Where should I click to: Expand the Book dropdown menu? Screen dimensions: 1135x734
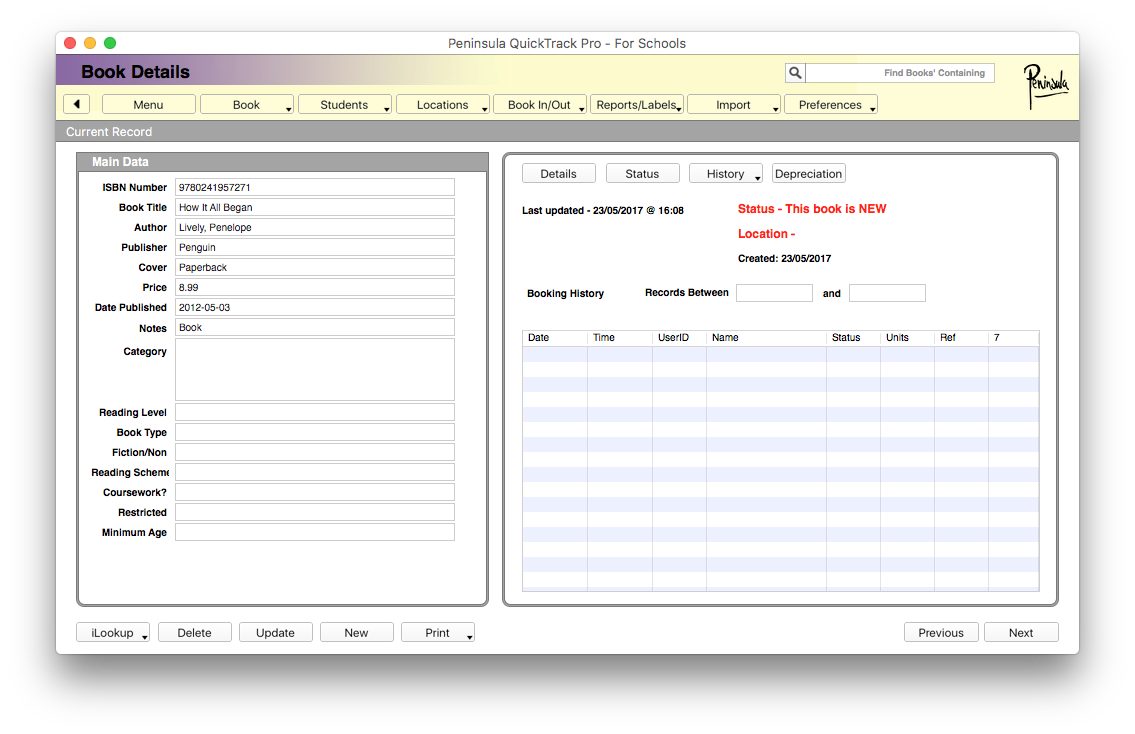[x=247, y=105]
